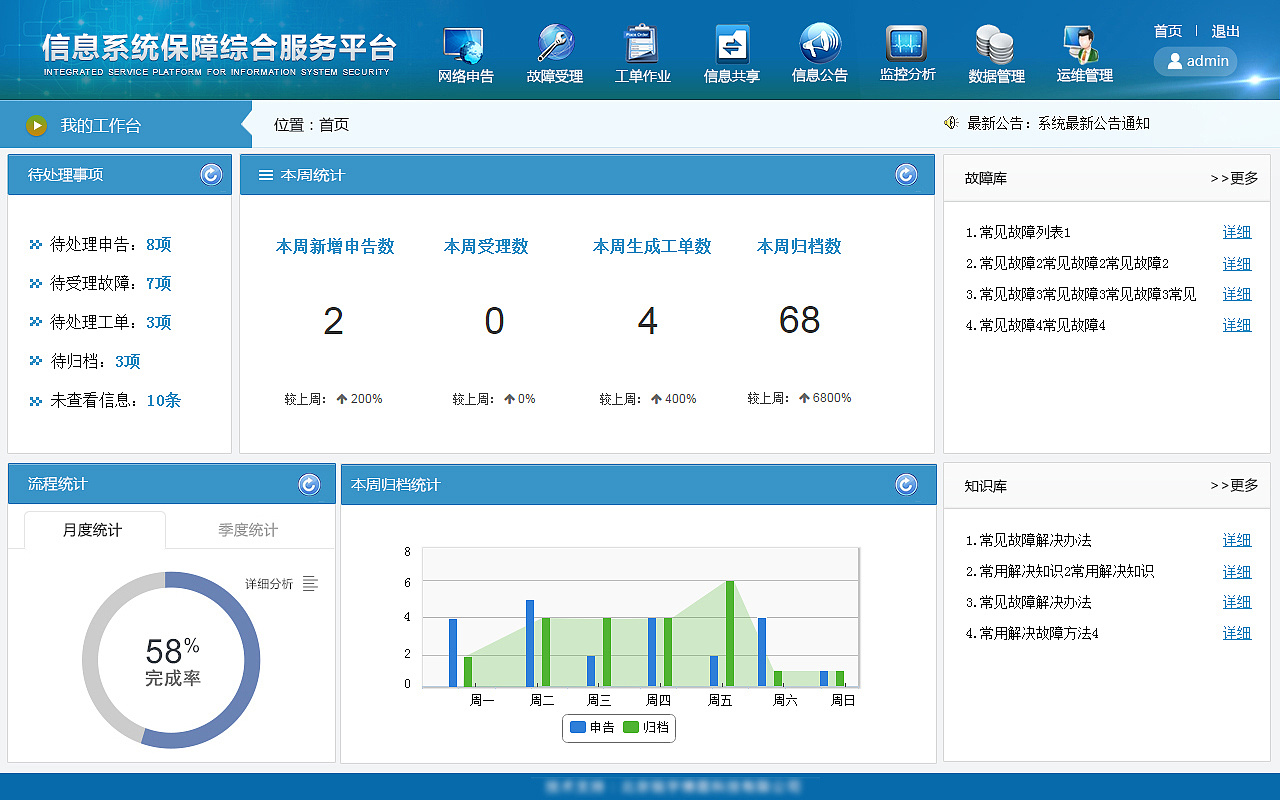1280x800 pixels.
Task: Refresh the 本周统计 panel
Action: click(906, 175)
